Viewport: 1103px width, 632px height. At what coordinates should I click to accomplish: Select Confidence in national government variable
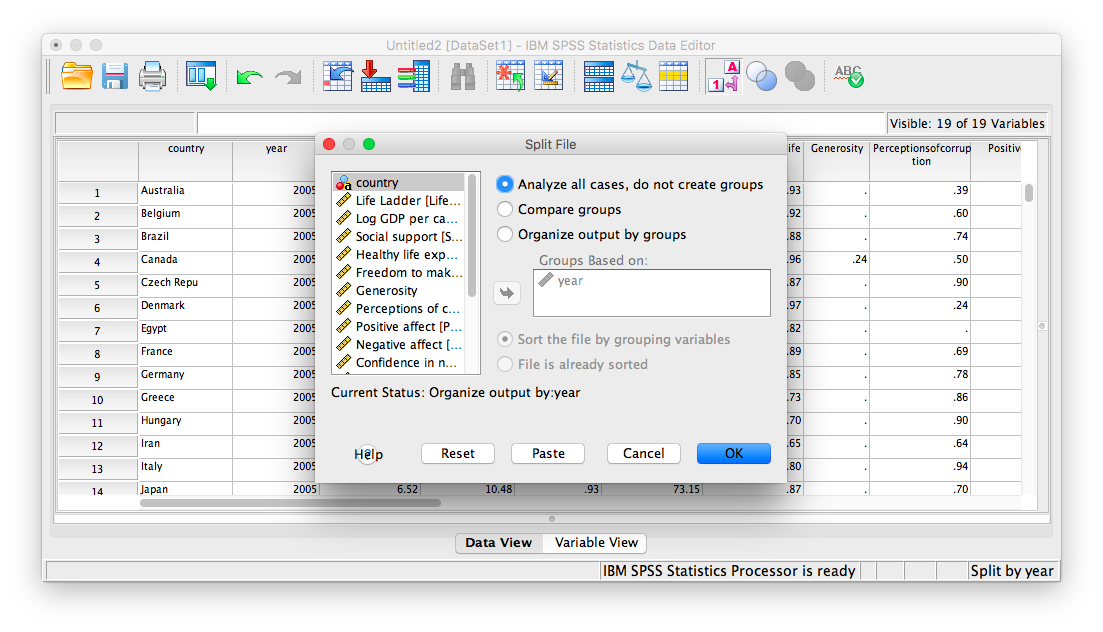(399, 362)
